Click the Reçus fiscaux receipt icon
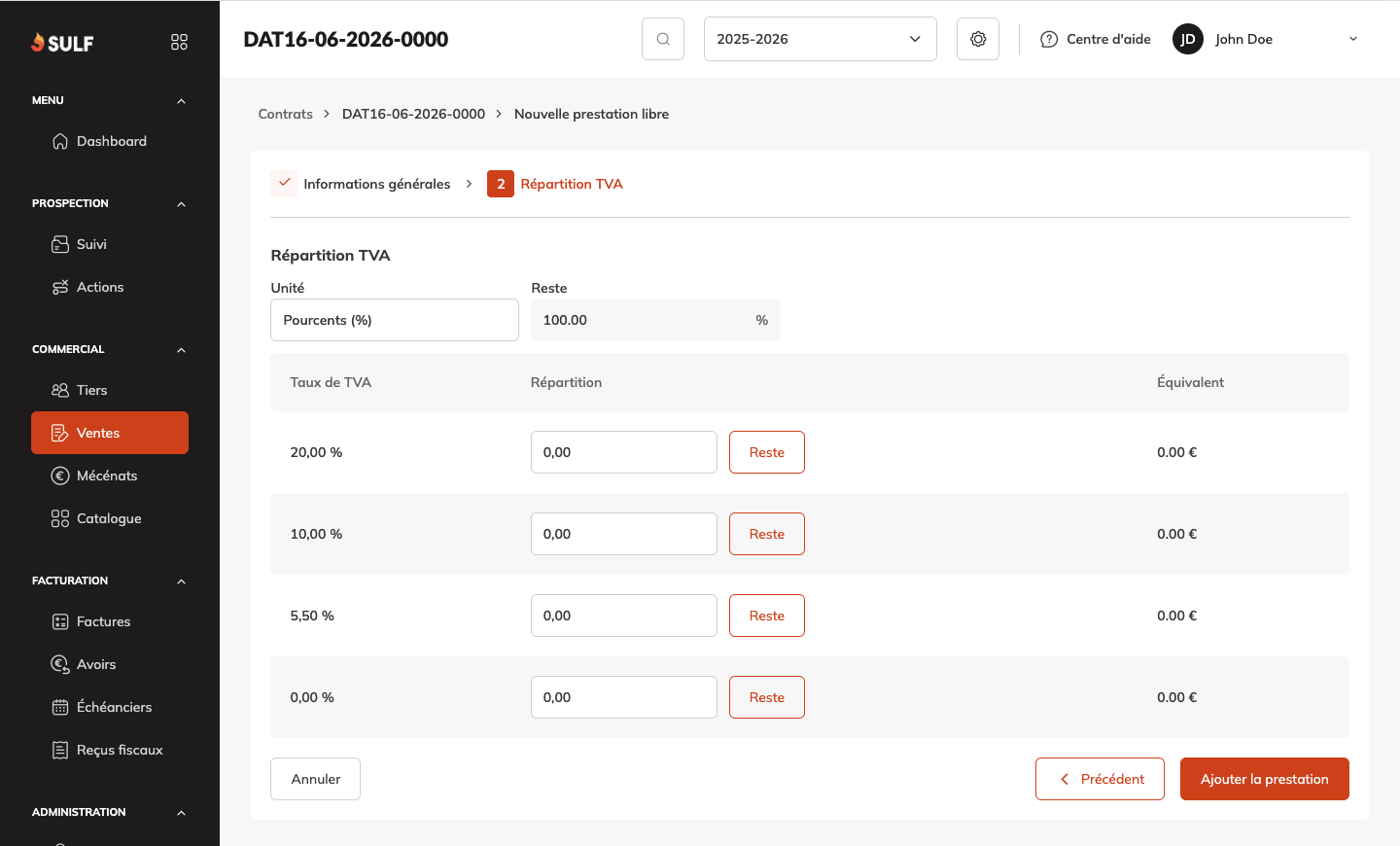Viewport: 1400px width, 846px height. (60, 750)
